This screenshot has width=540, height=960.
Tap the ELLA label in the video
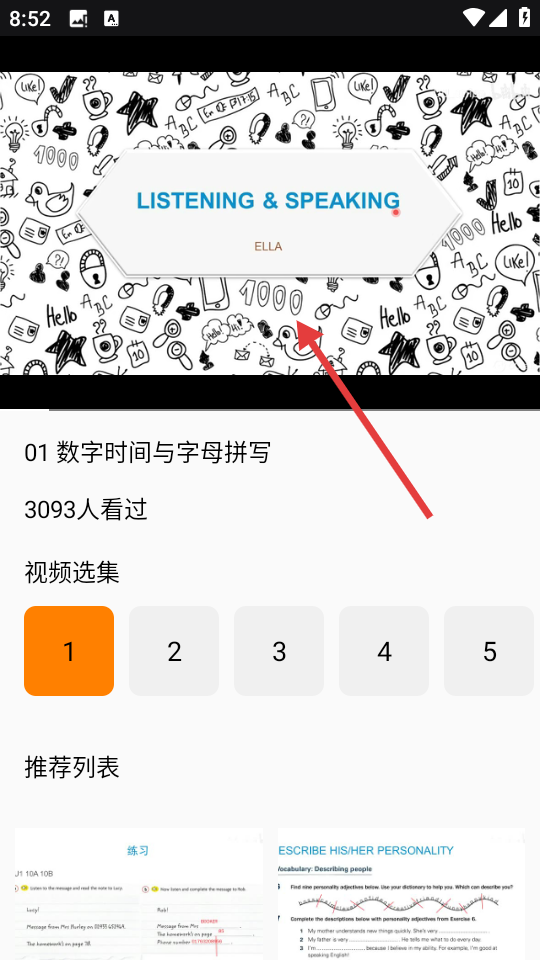tap(268, 247)
